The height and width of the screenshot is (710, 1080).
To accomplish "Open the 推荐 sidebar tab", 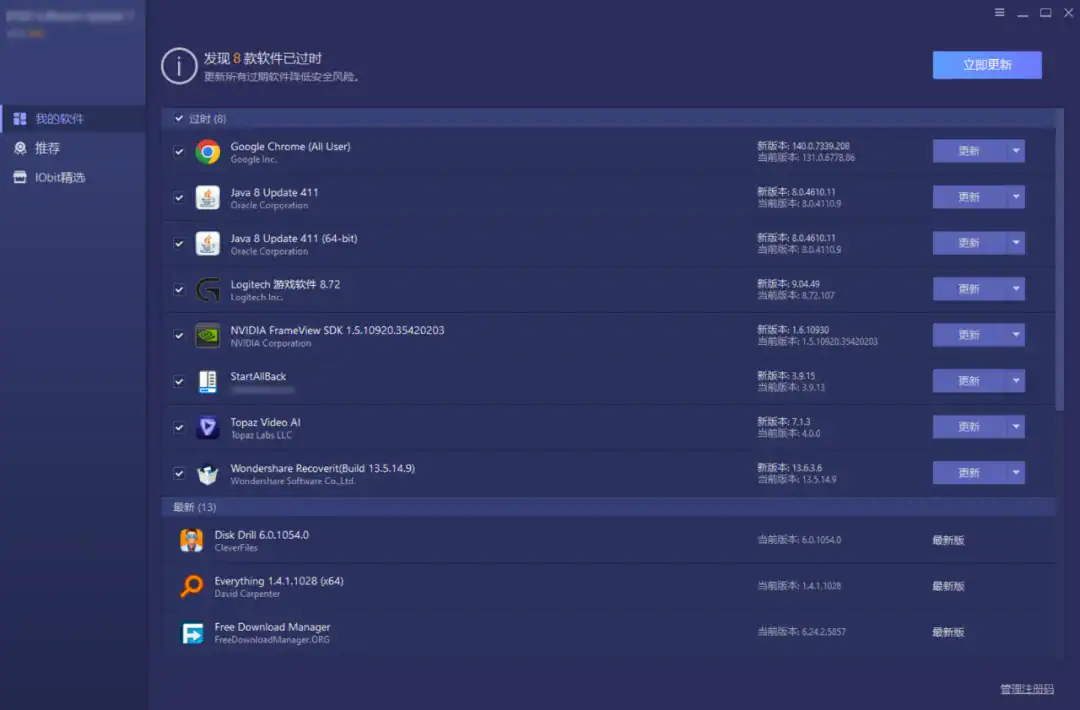I will point(73,148).
